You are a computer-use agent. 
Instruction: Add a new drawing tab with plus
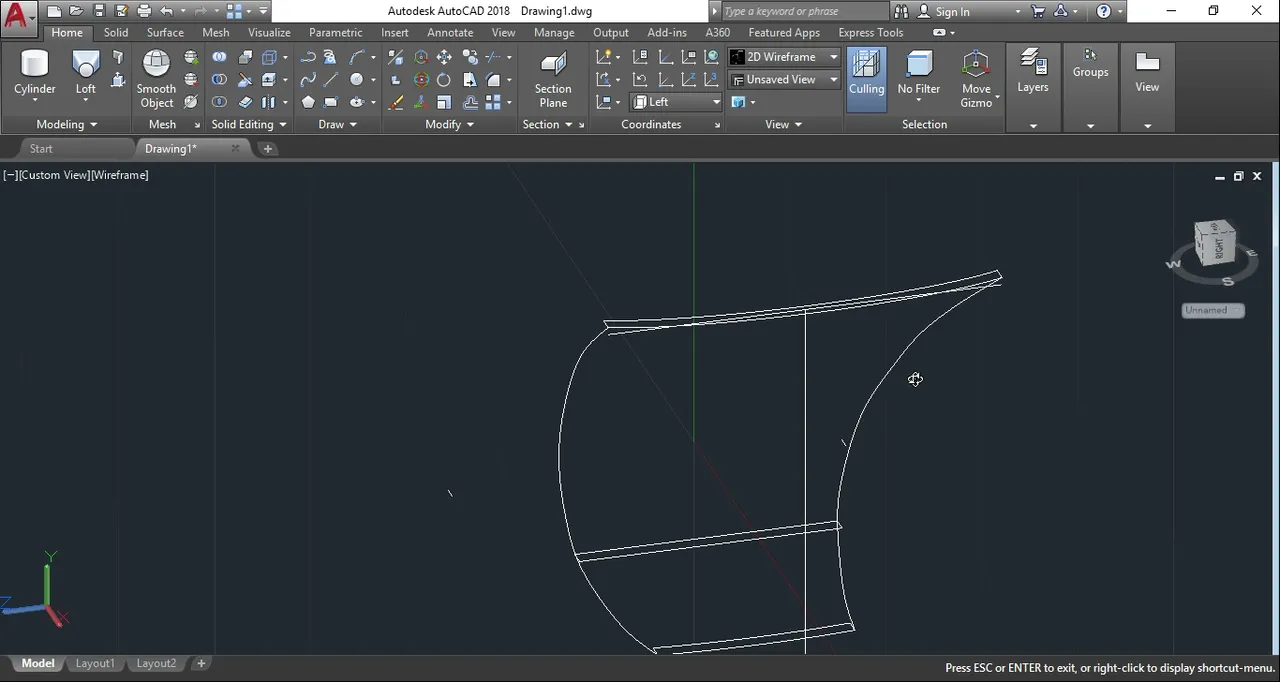(x=267, y=149)
